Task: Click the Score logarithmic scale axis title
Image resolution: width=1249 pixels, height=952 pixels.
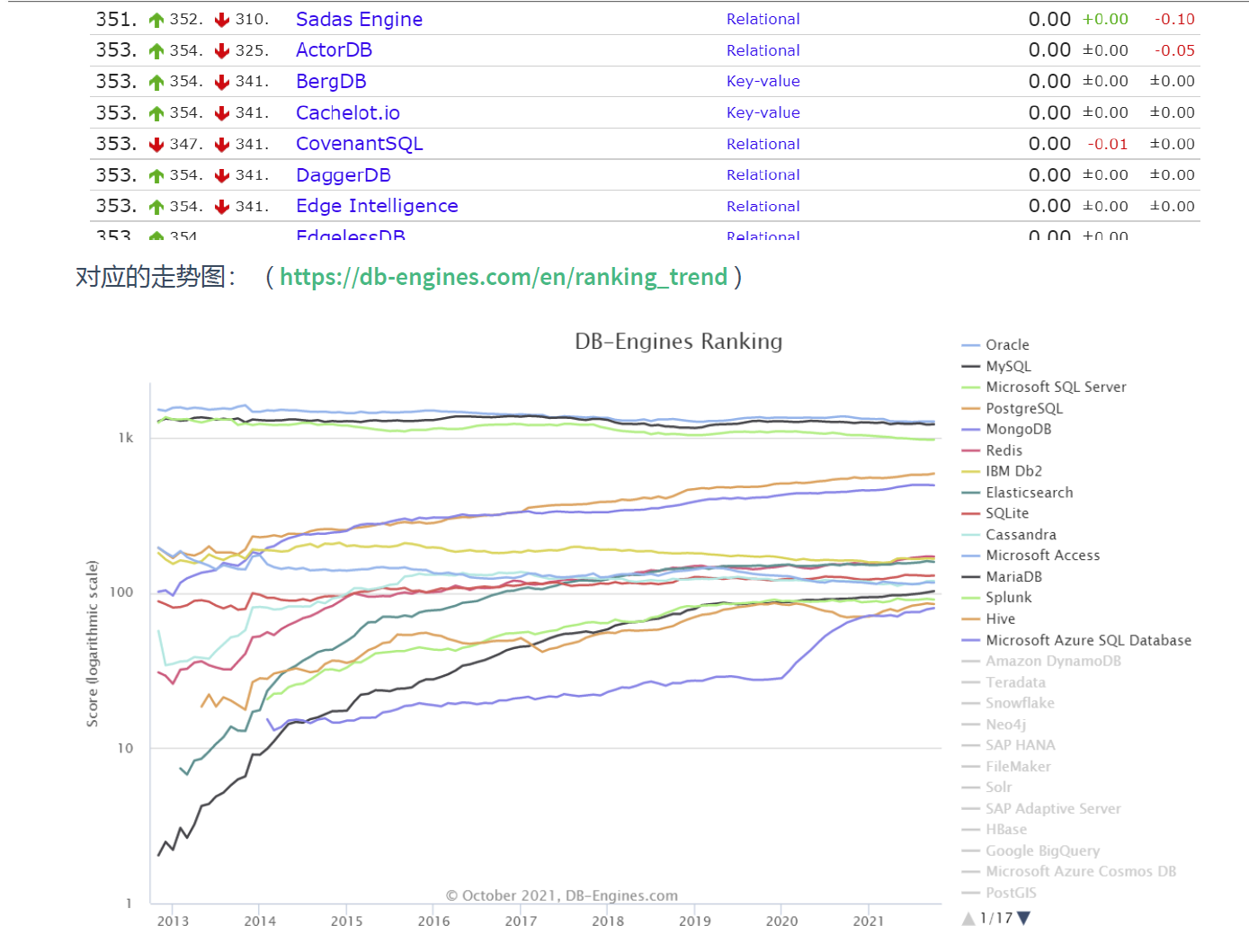Action: (92, 644)
